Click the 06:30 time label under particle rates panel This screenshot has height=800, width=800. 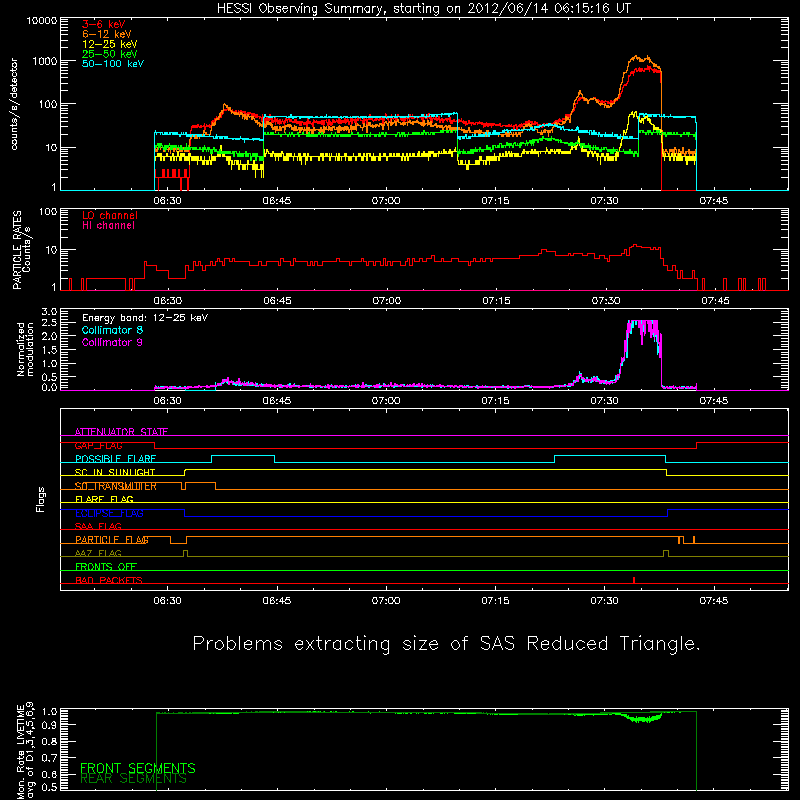pyautogui.click(x=168, y=301)
